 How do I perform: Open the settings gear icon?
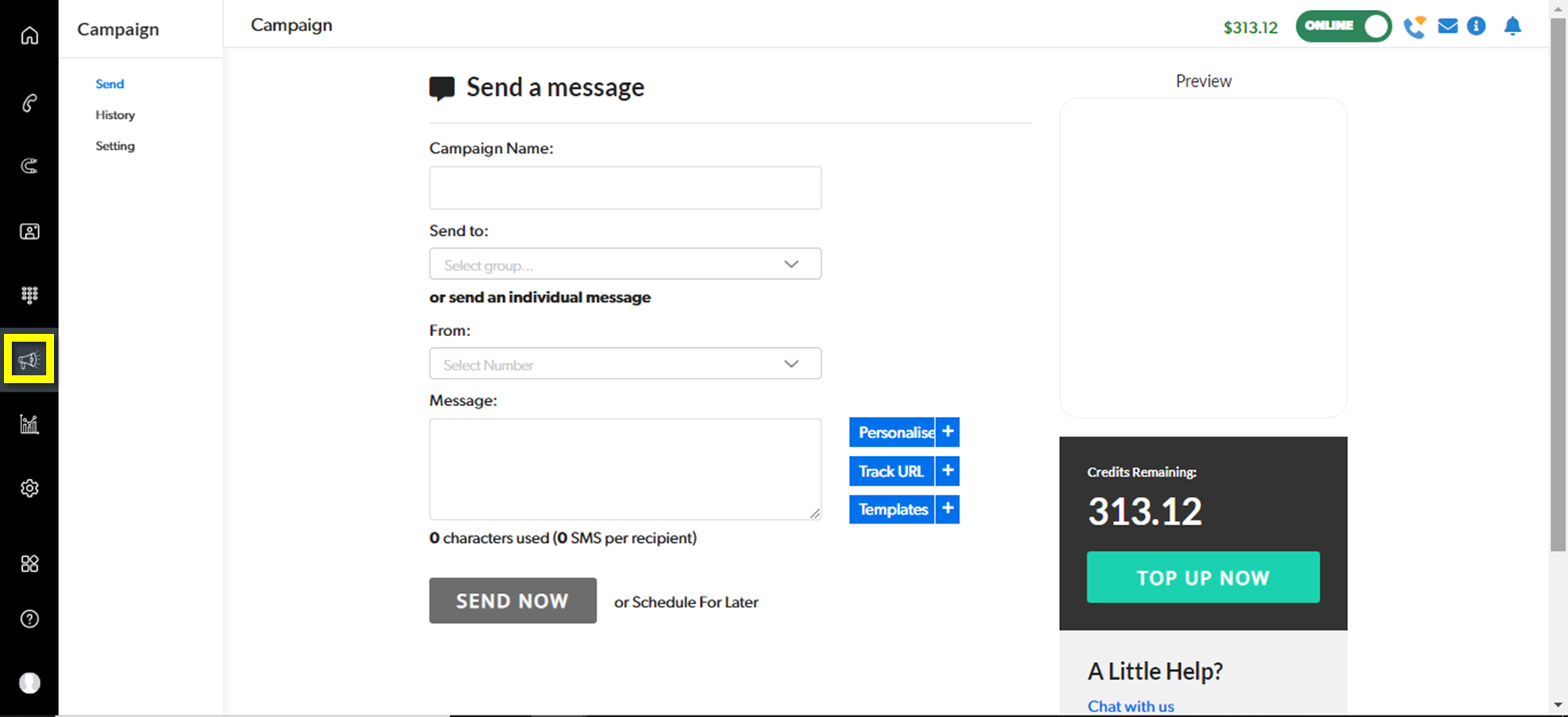pyautogui.click(x=29, y=488)
